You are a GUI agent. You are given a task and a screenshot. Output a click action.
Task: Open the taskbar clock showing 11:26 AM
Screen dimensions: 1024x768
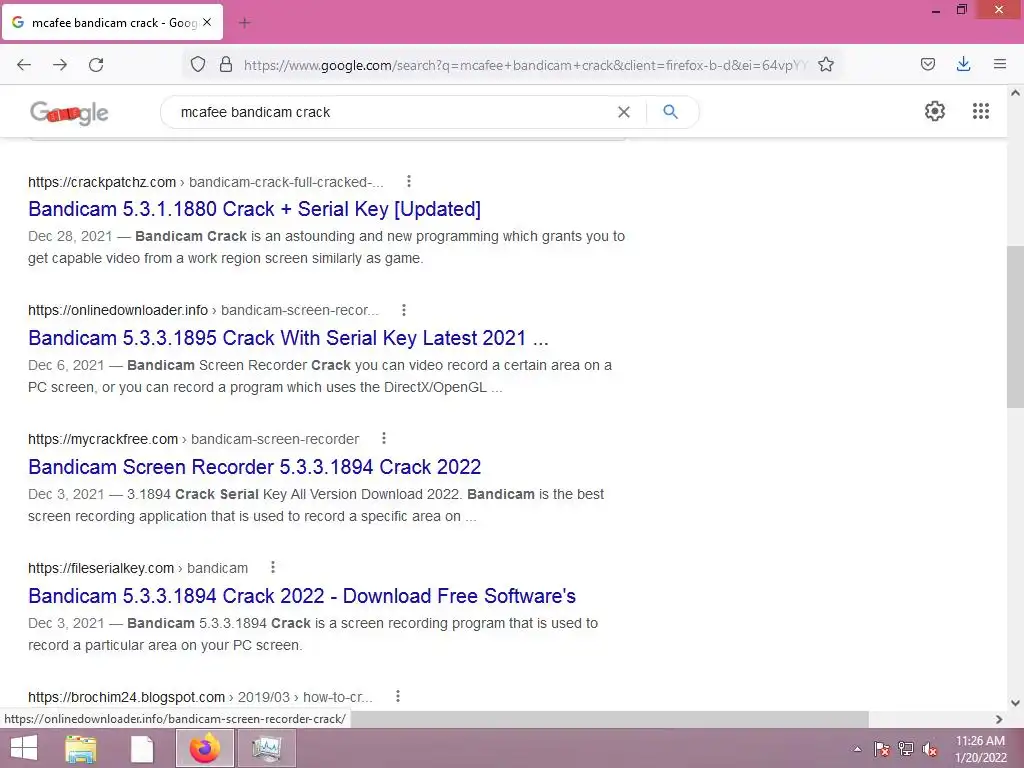[980, 749]
